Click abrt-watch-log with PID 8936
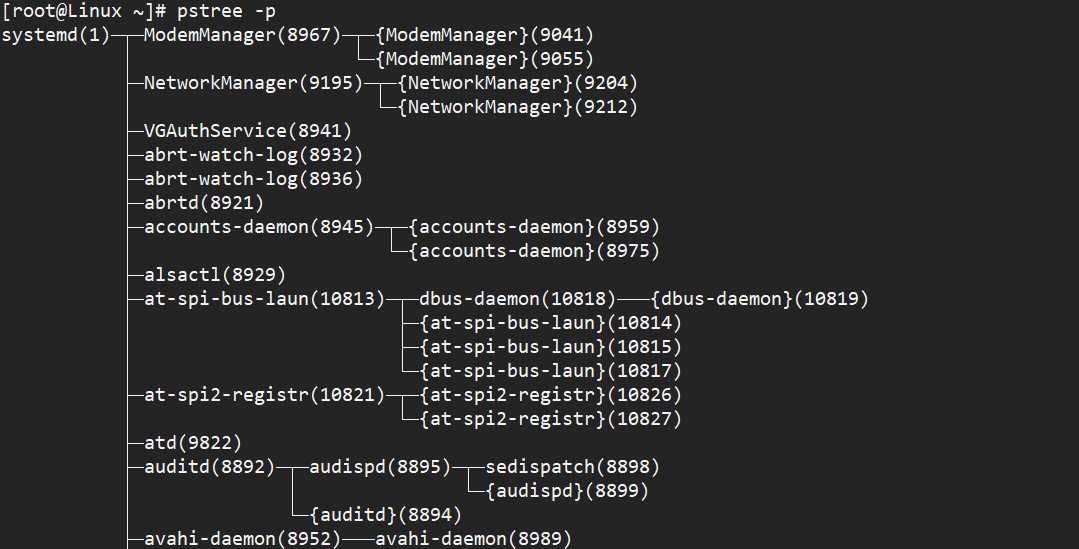 coord(253,179)
